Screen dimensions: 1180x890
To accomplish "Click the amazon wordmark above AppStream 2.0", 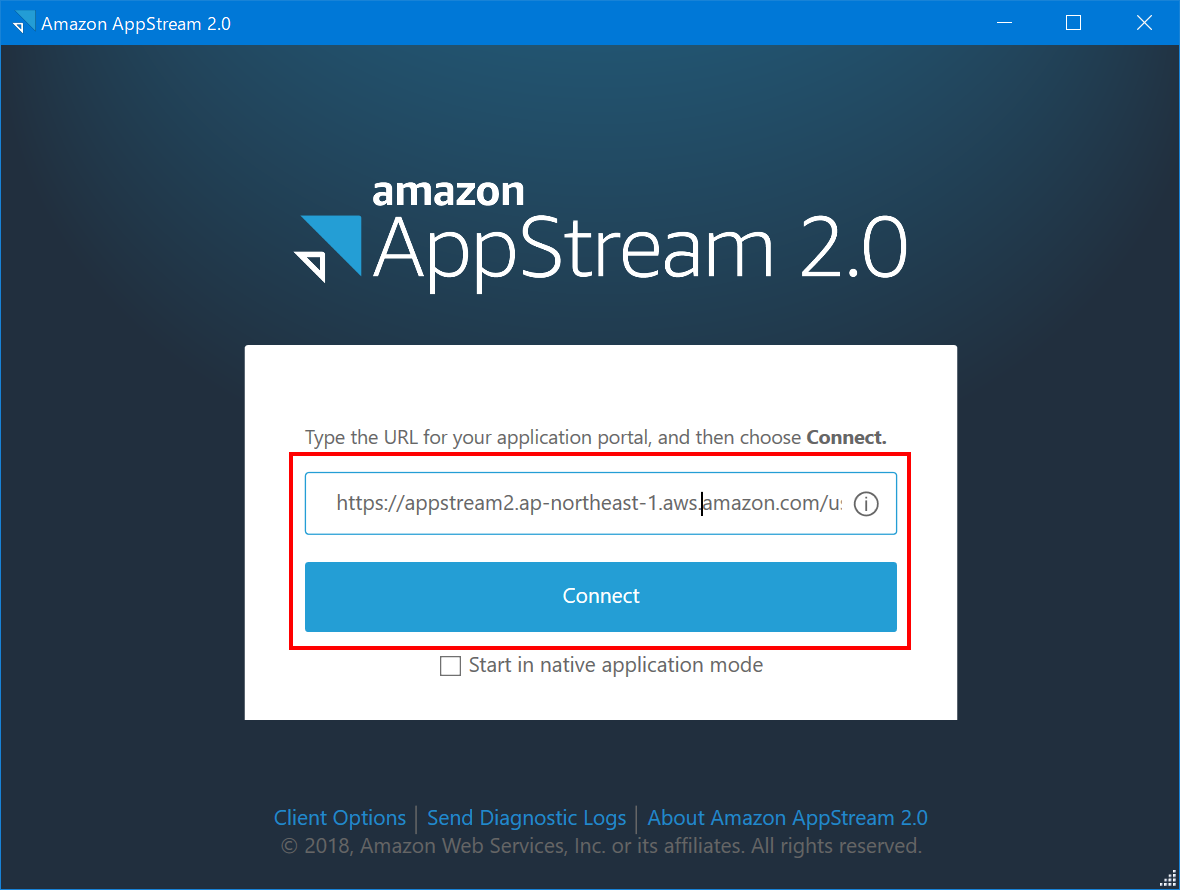I will (448, 192).
